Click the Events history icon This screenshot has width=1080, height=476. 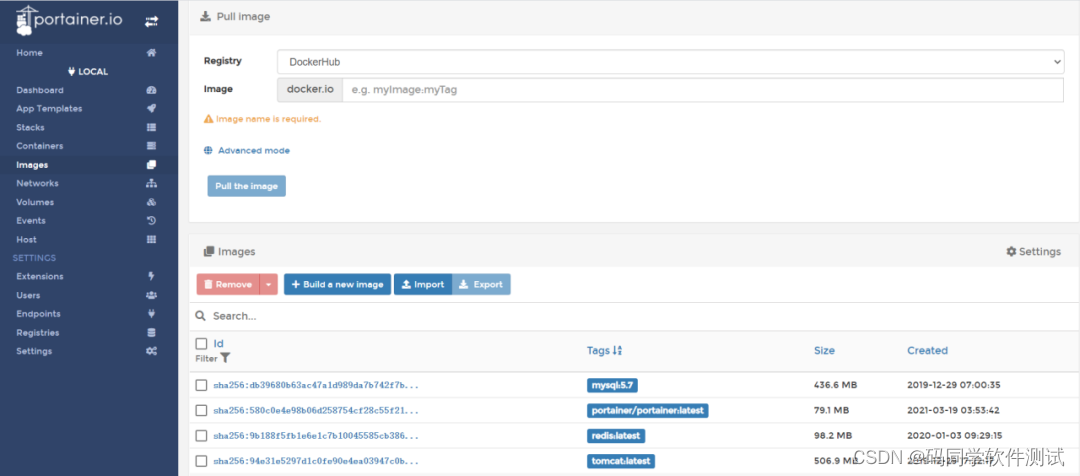coord(152,220)
